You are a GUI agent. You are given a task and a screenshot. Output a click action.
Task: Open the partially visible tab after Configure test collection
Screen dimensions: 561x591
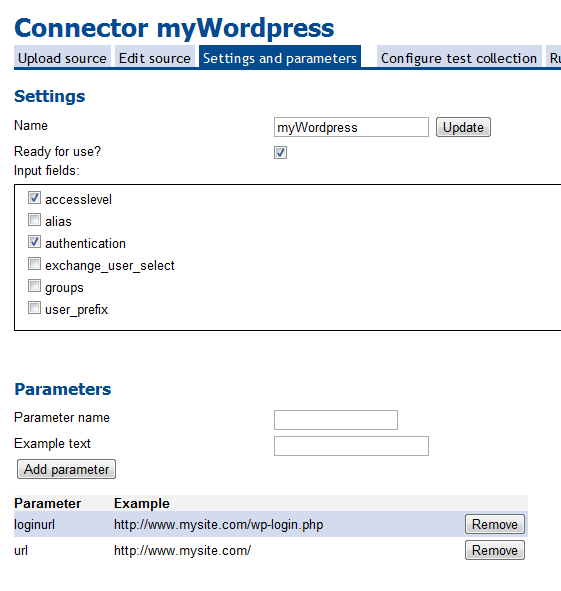click(553, 57)
